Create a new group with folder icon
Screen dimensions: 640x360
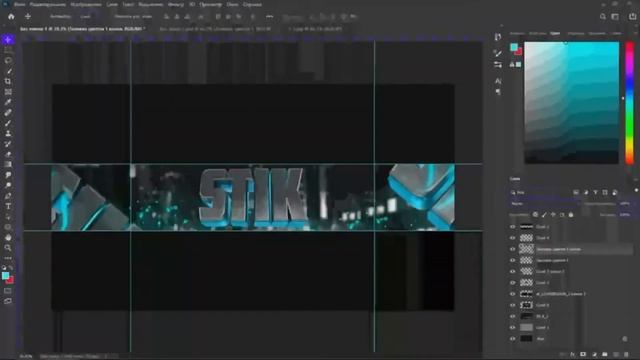[605, 354]
